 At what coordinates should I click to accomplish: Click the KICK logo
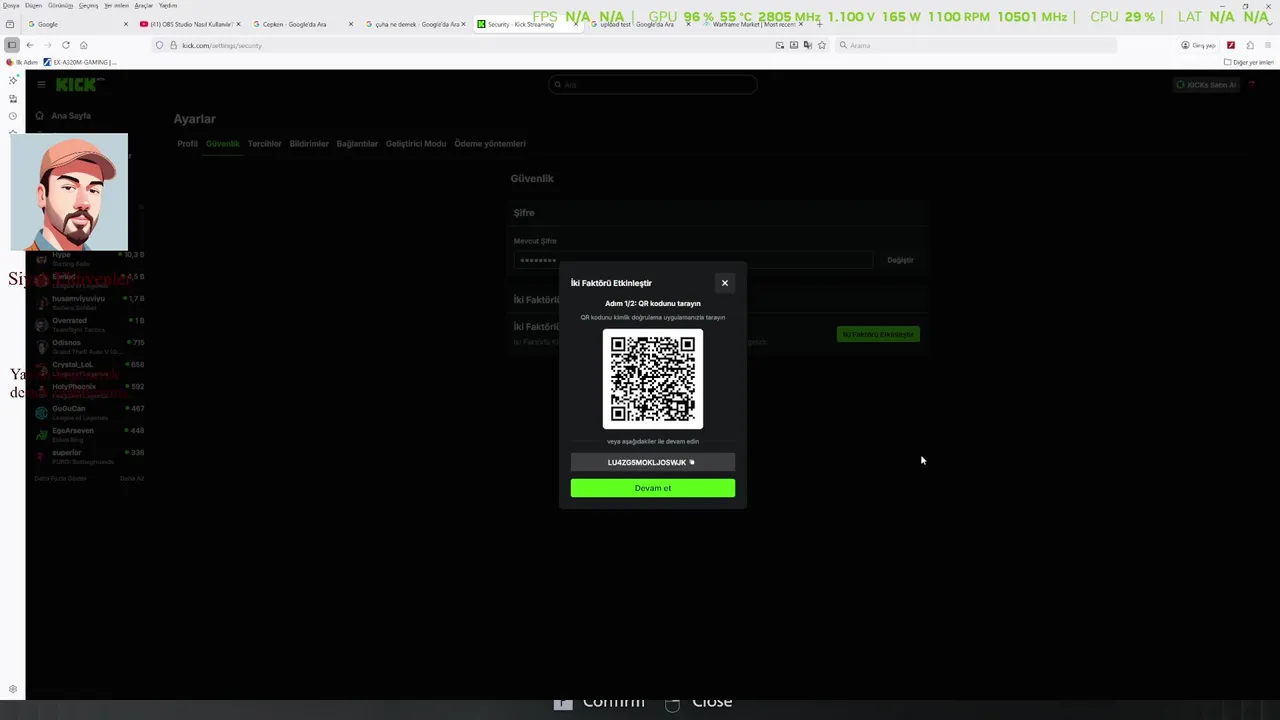click(x=78, y=85)
